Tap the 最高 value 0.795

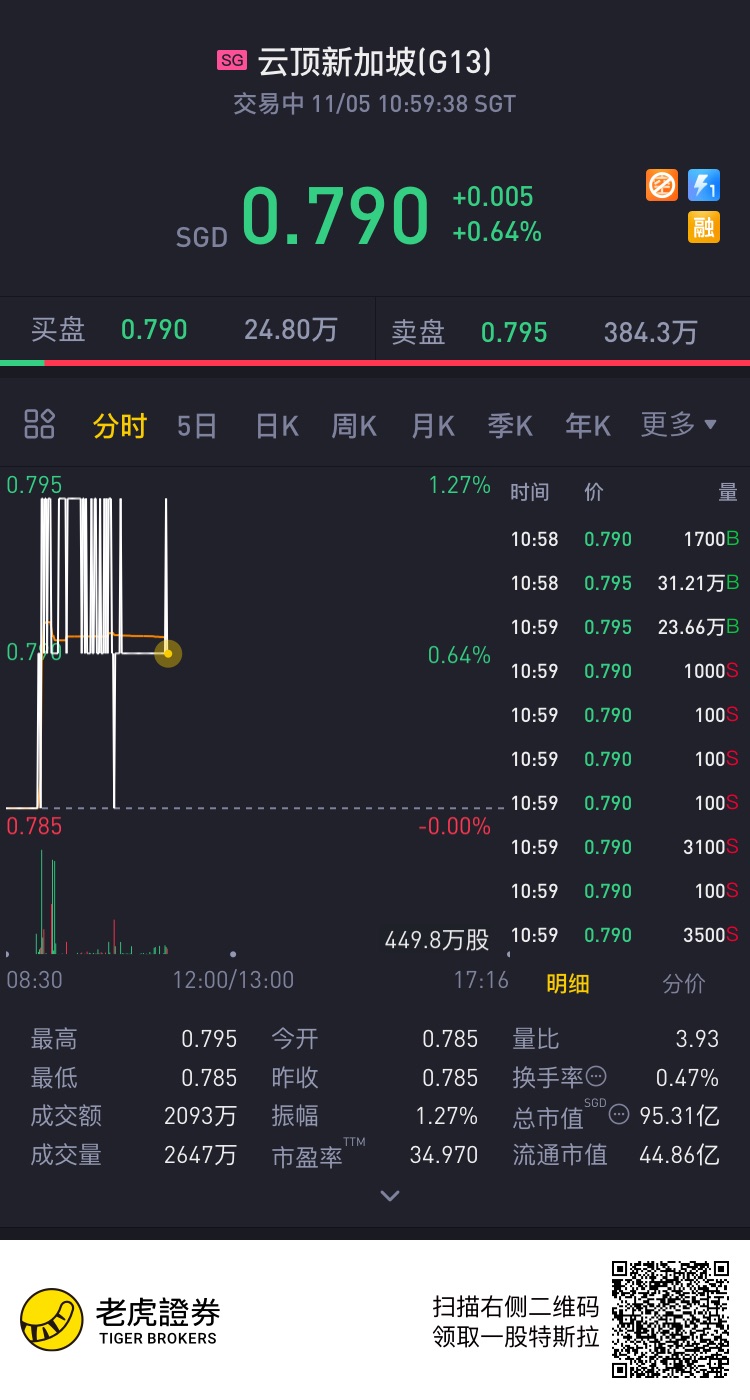pyautogui.click(x=209, y=1038)
